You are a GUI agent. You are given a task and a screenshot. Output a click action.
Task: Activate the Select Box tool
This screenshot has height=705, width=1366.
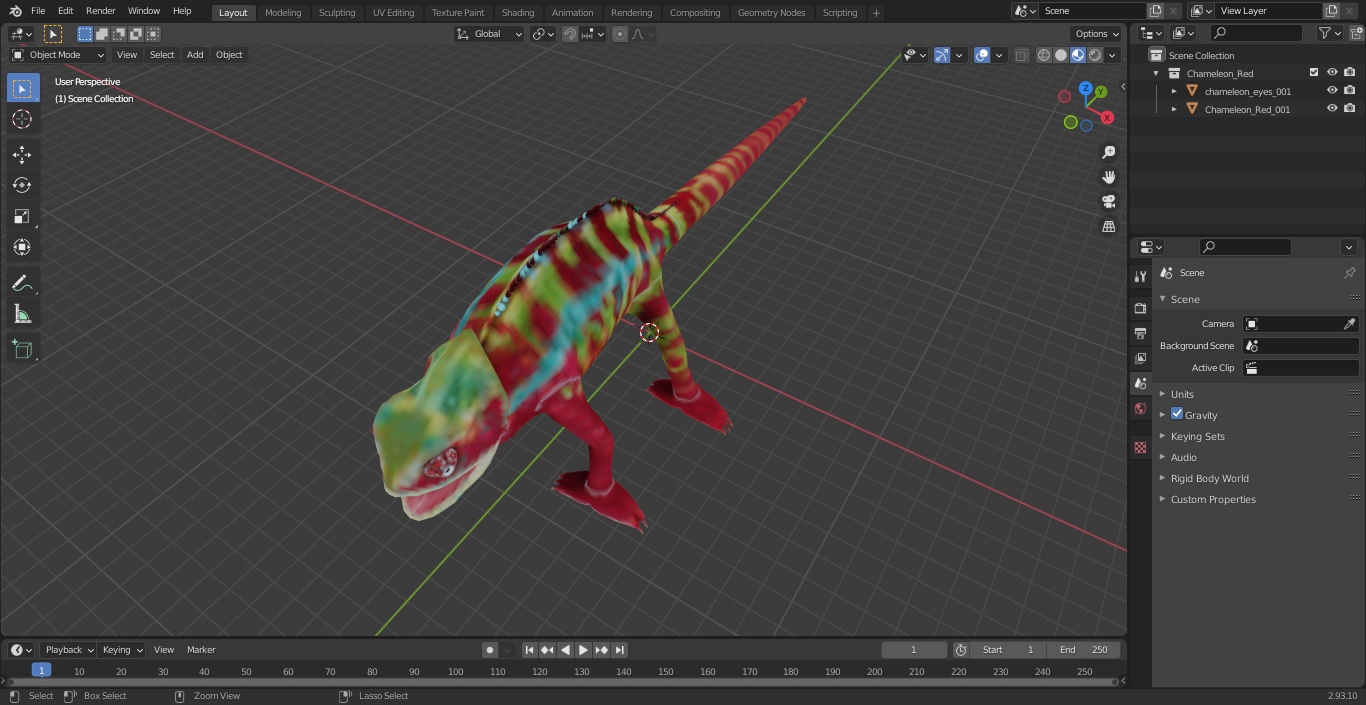(22, 88)
